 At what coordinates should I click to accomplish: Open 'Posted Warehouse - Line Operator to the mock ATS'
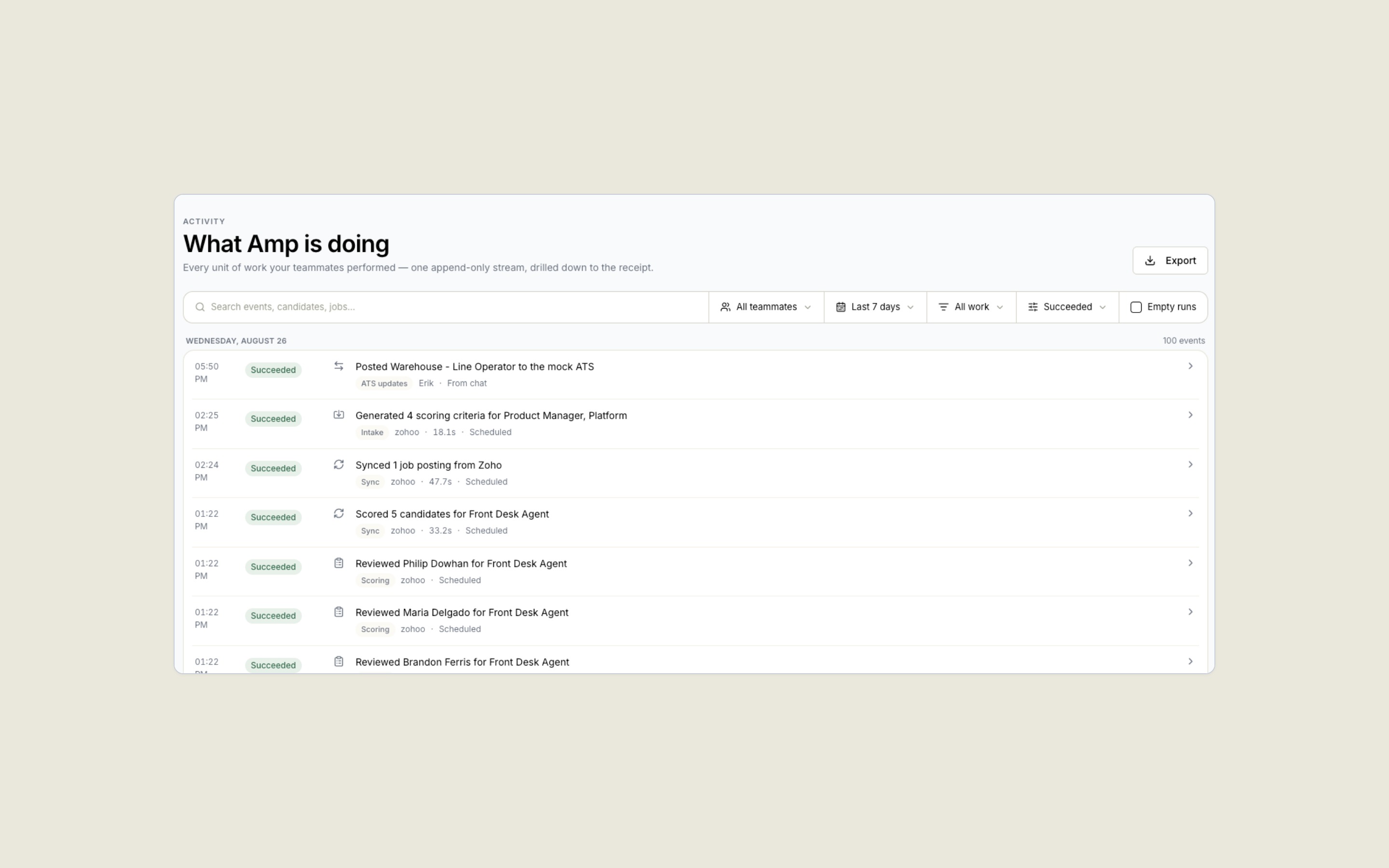pos(475,366)
